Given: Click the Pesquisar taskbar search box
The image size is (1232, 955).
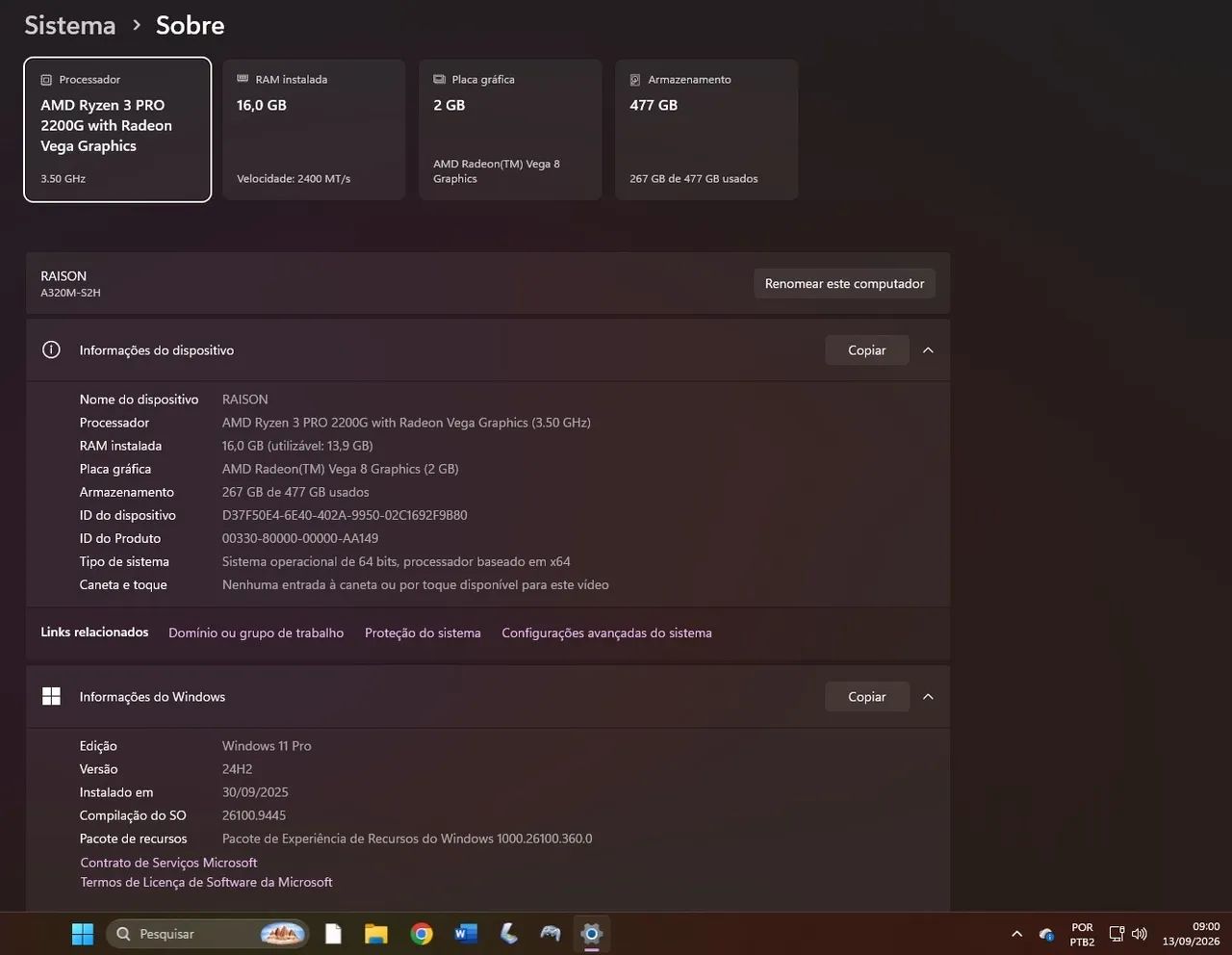Looking at the screenshot, I should [x=208, y=934].
